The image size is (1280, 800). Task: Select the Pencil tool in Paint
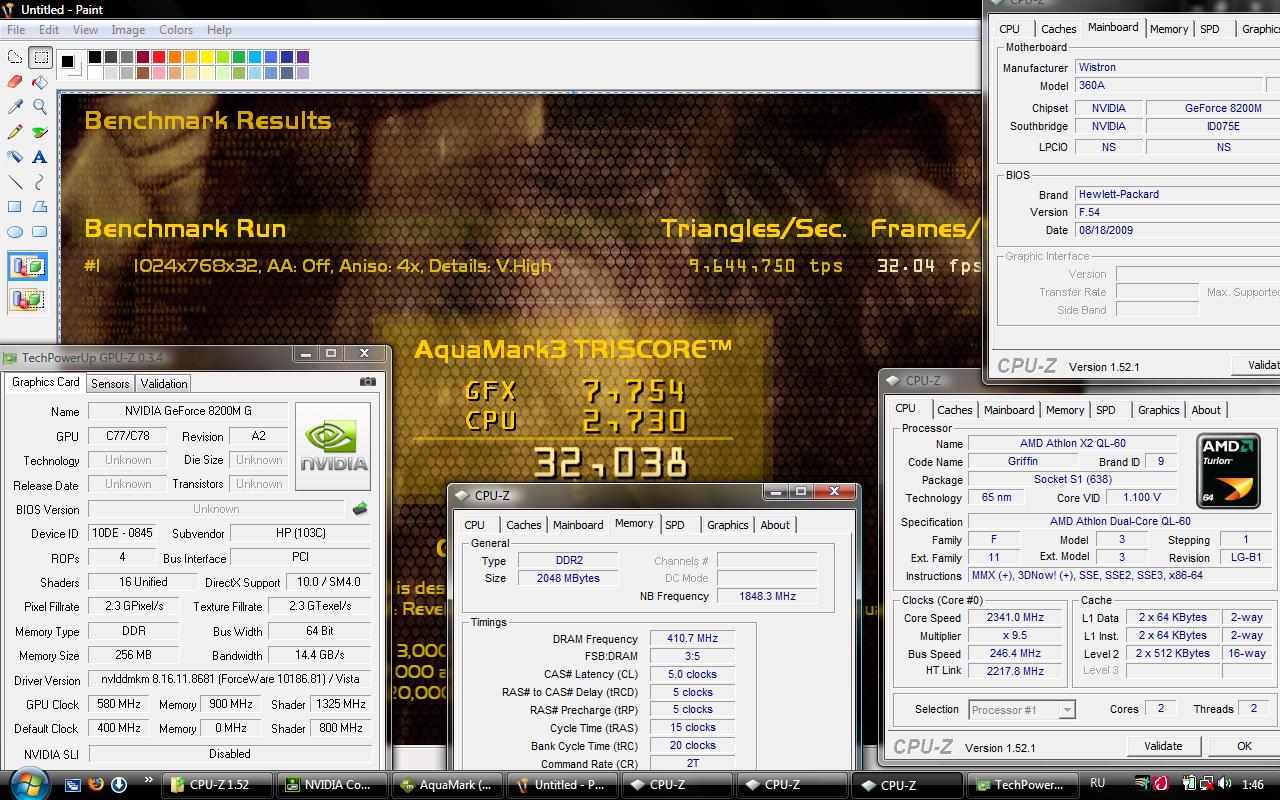tap(15, 132)
